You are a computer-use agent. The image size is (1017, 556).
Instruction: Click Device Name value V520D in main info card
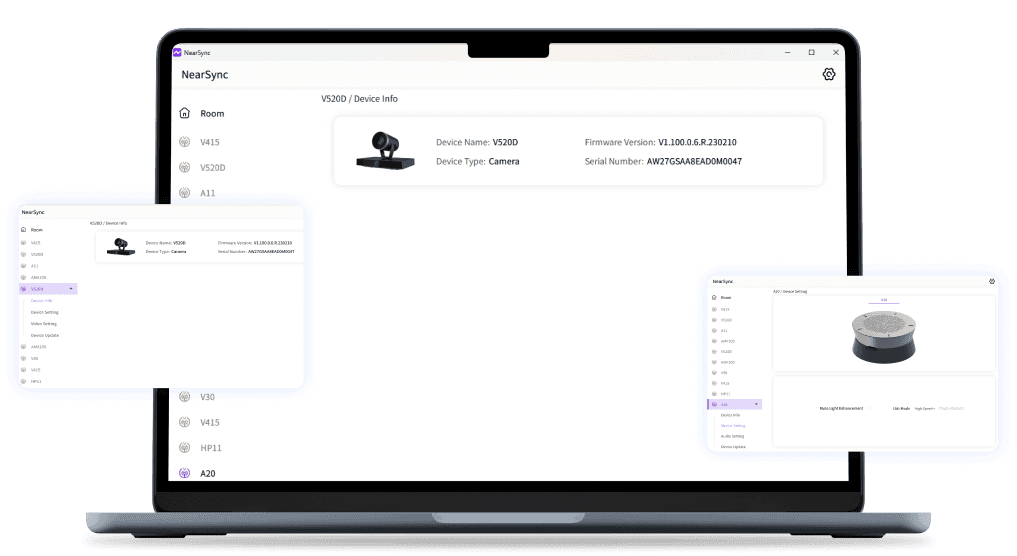[x=505, y=142]
